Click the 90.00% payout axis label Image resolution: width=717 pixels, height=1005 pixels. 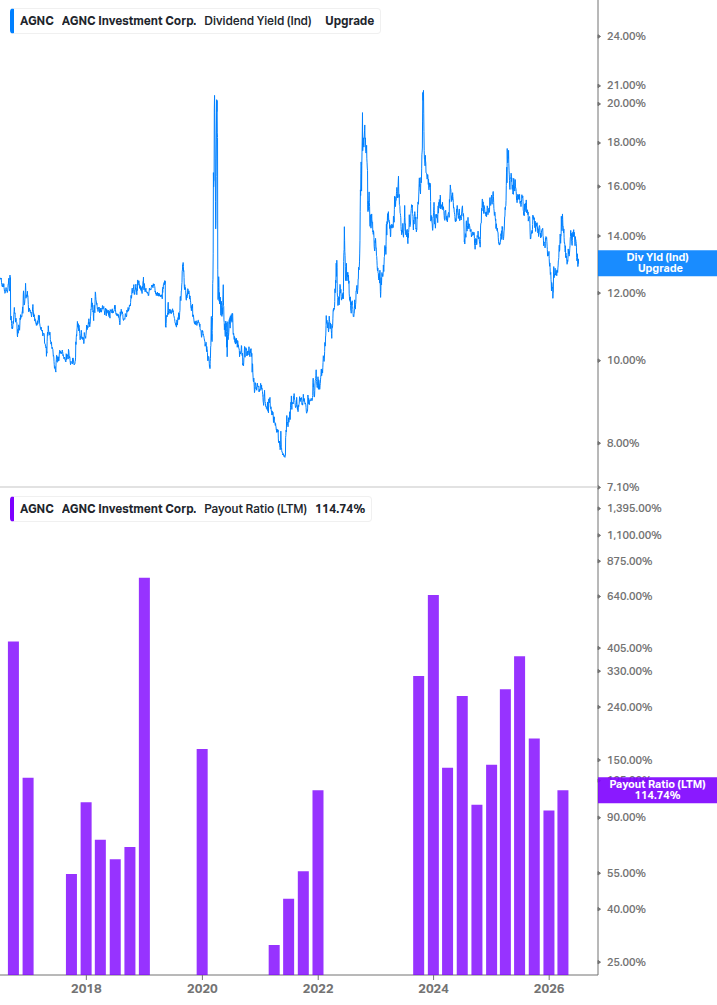[x=626, y=817]
